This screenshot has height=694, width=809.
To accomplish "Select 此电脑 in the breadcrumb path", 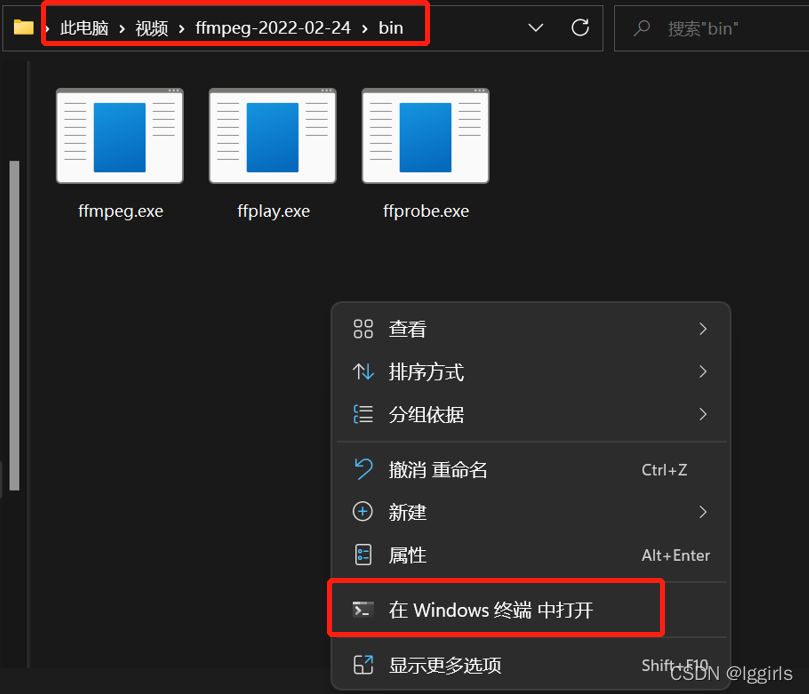I will pos(84,28).
